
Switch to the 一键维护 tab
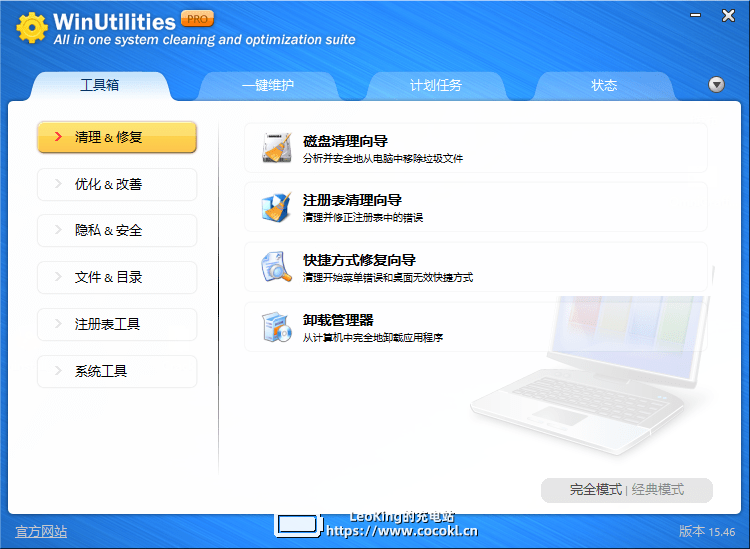pos(268,85)
